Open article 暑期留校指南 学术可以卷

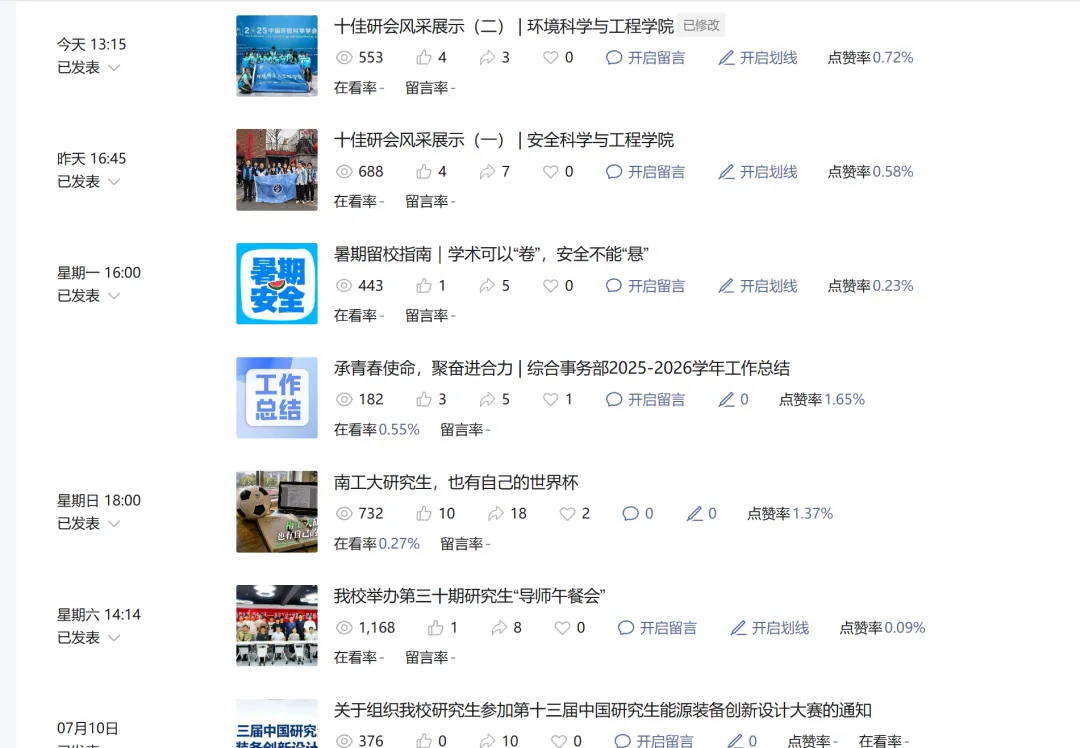(x=491, y=254)
